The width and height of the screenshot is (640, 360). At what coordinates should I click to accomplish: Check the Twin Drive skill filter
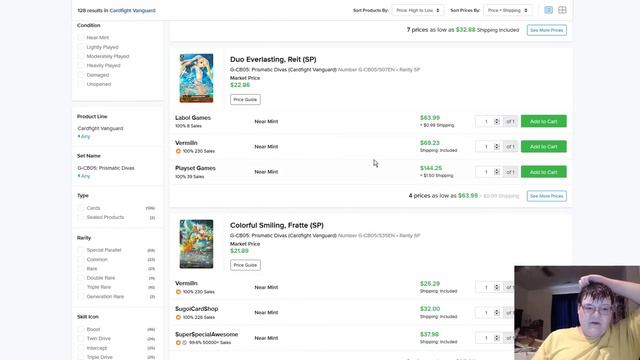coord(81,338)
